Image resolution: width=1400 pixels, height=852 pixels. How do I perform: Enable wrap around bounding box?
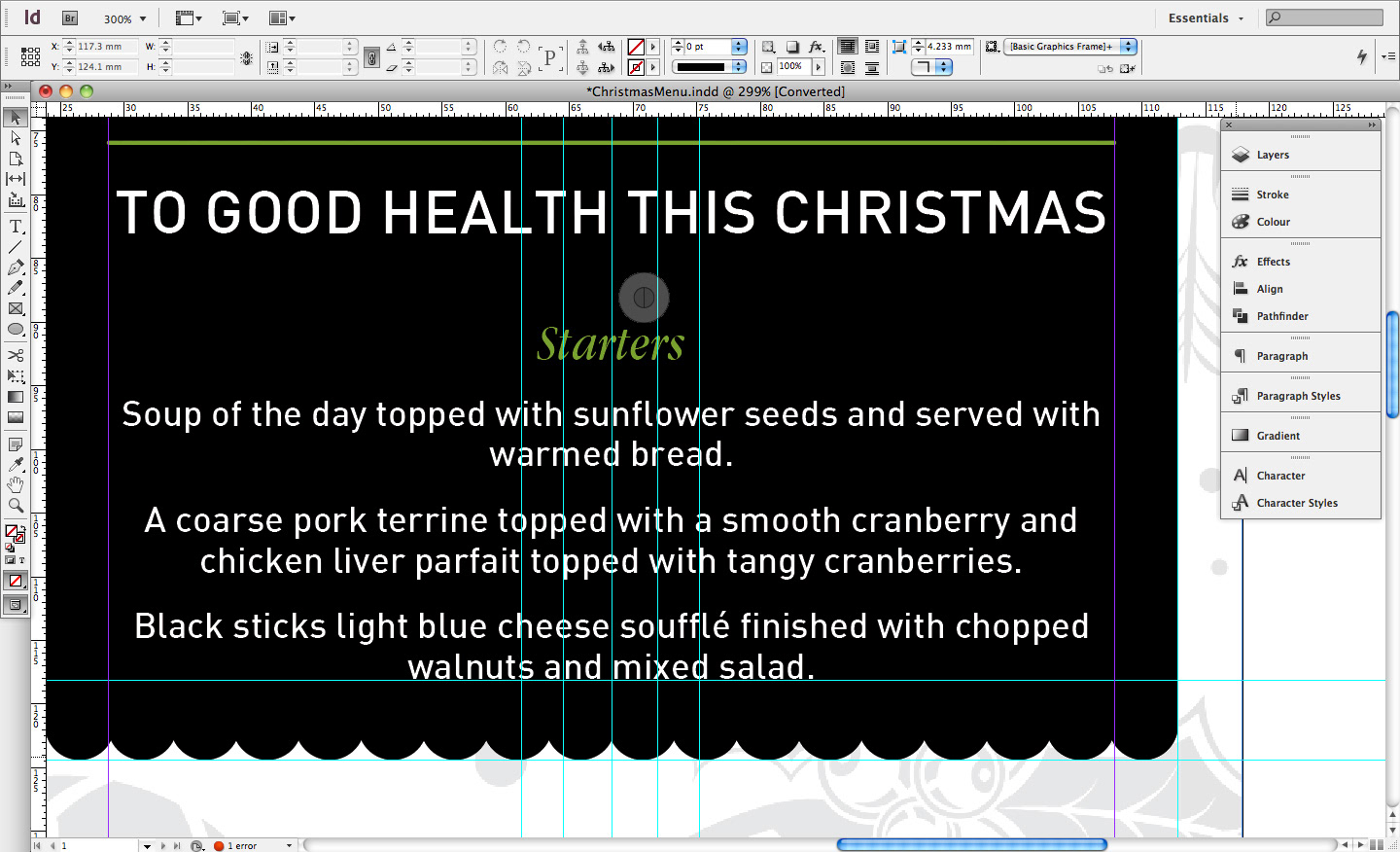click(x=872, y=47)
